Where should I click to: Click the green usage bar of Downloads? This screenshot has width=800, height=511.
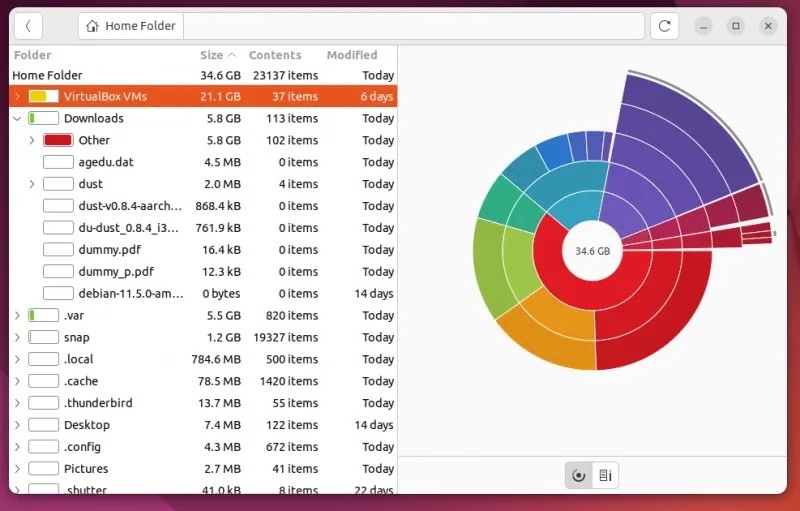[x=43, y=118]
